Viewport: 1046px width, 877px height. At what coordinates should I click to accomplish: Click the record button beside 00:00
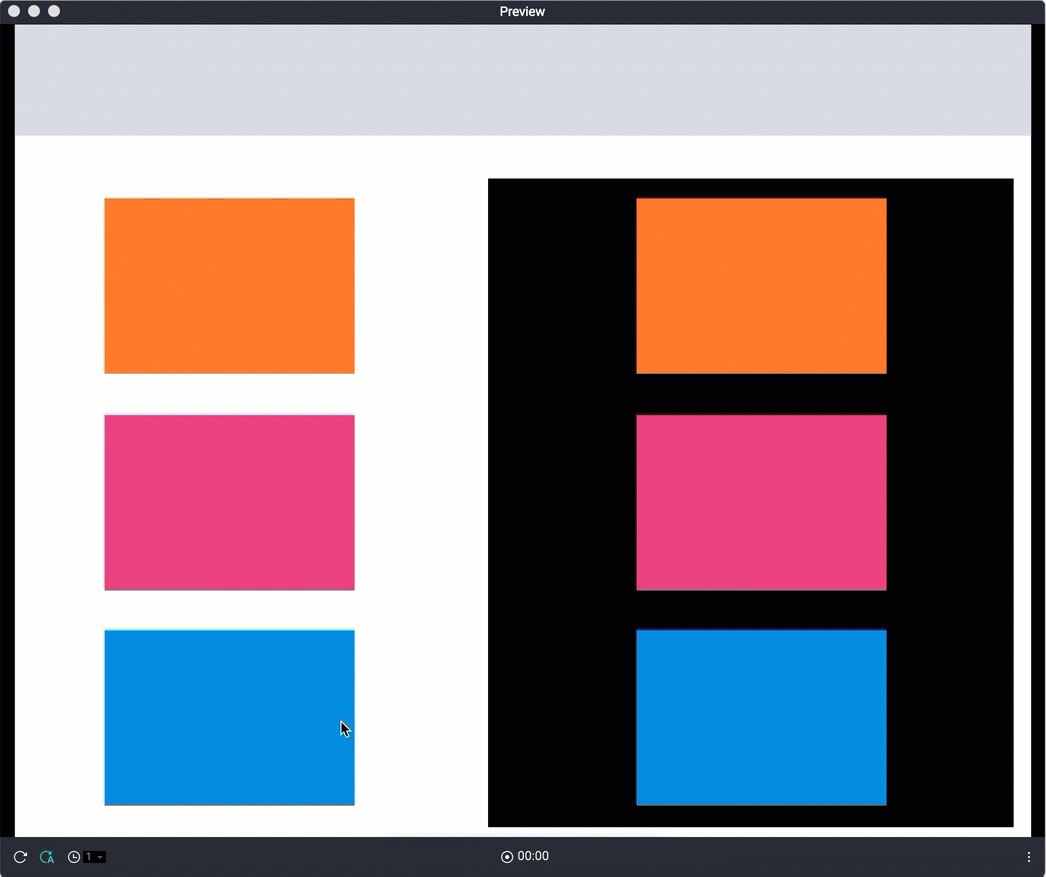507,856
